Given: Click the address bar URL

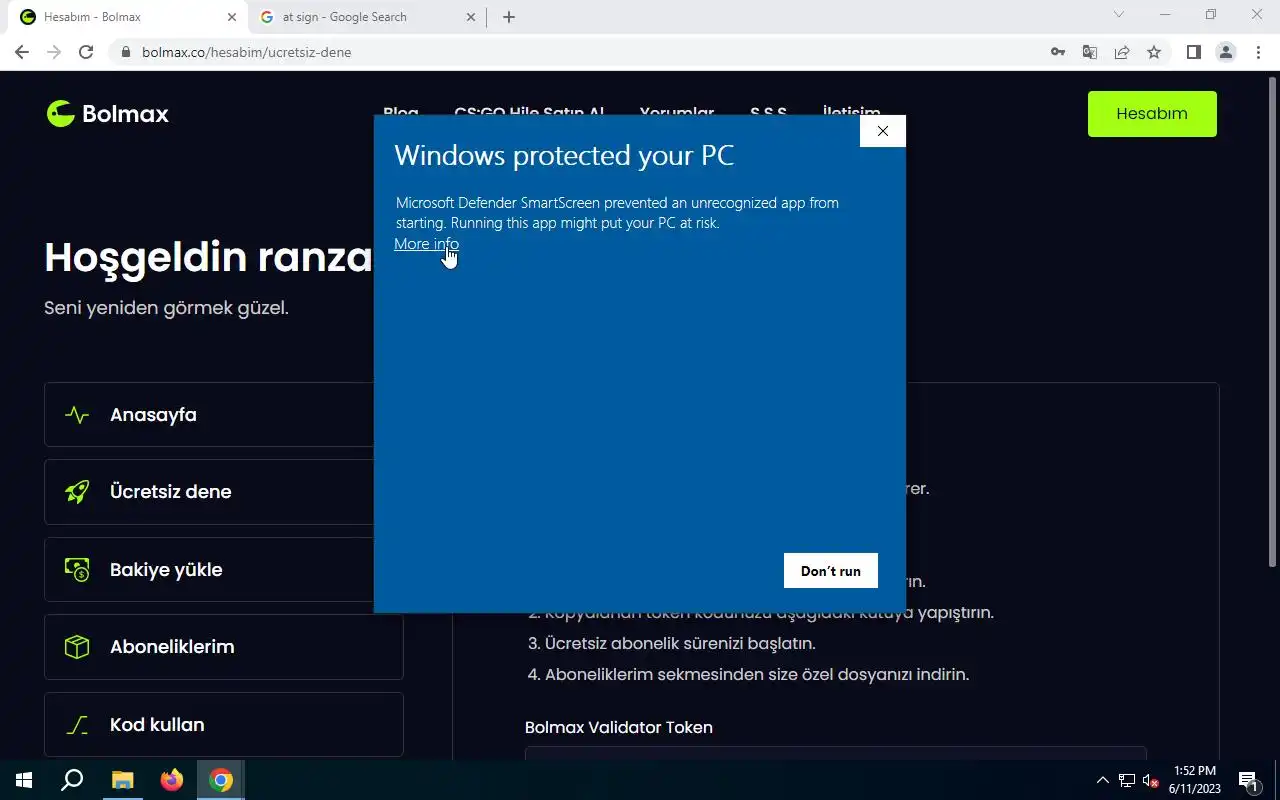Looking at the screenshot, I should click(x=246, y=52).
